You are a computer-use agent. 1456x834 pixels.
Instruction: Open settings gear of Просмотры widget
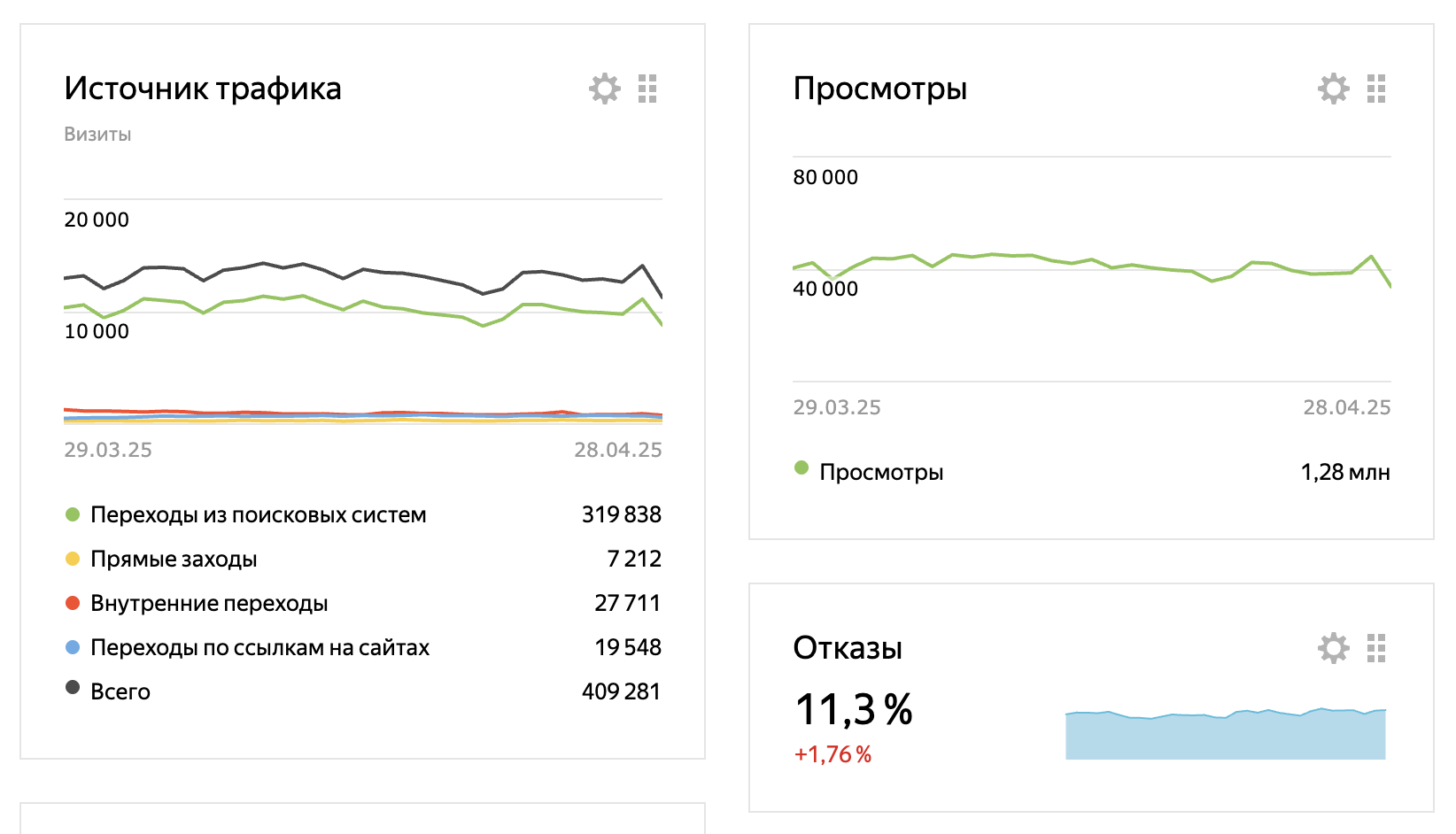[x=1334, y=89]
